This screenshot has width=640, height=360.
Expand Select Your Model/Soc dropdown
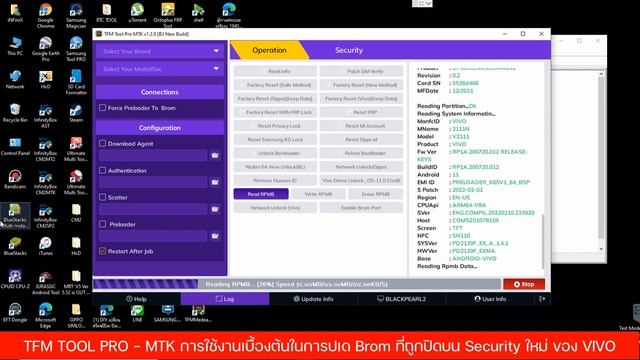(x=160, y=69)
